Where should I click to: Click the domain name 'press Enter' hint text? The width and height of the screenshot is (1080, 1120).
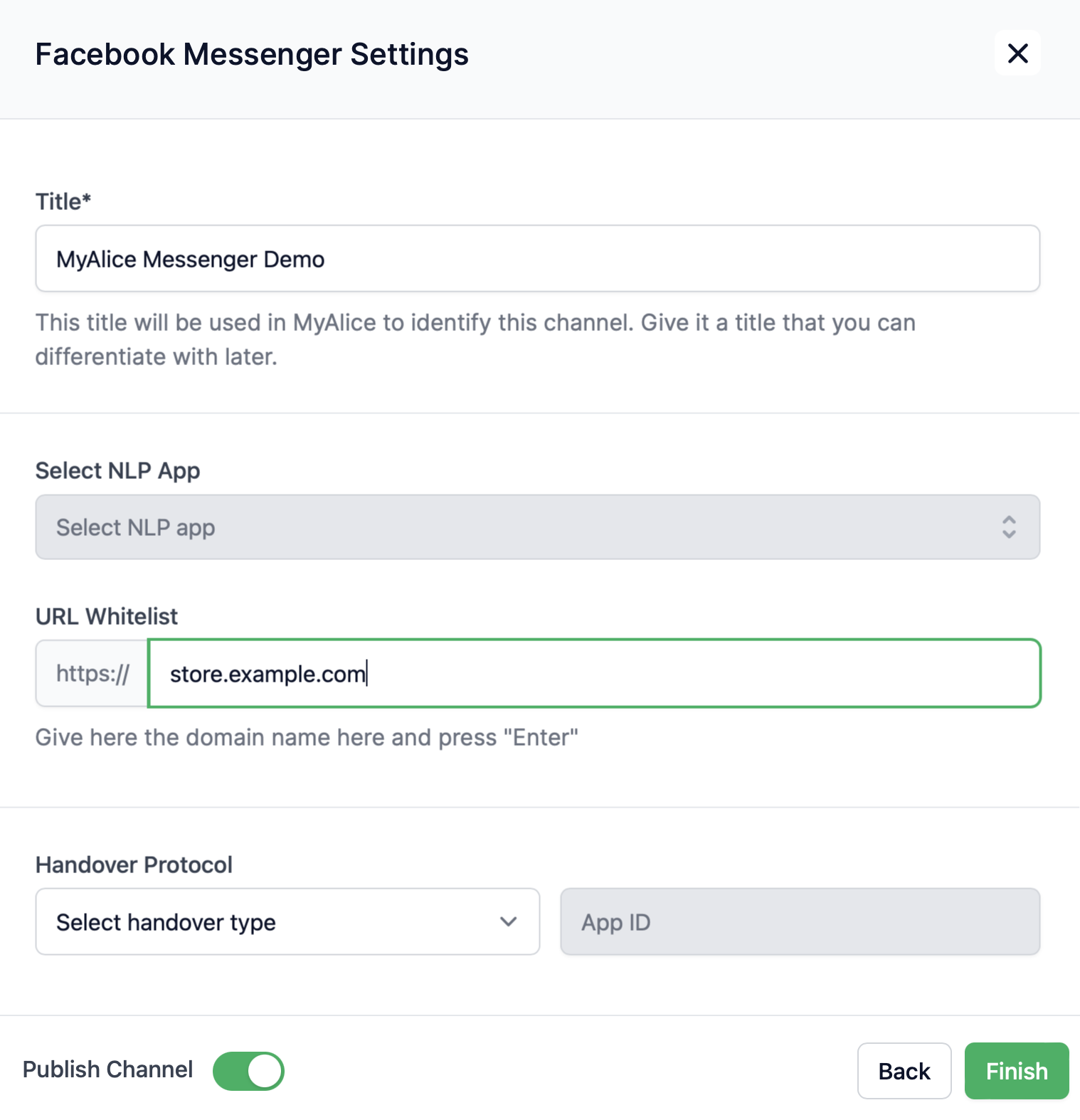pyautogui.click(x=307, y=738)
